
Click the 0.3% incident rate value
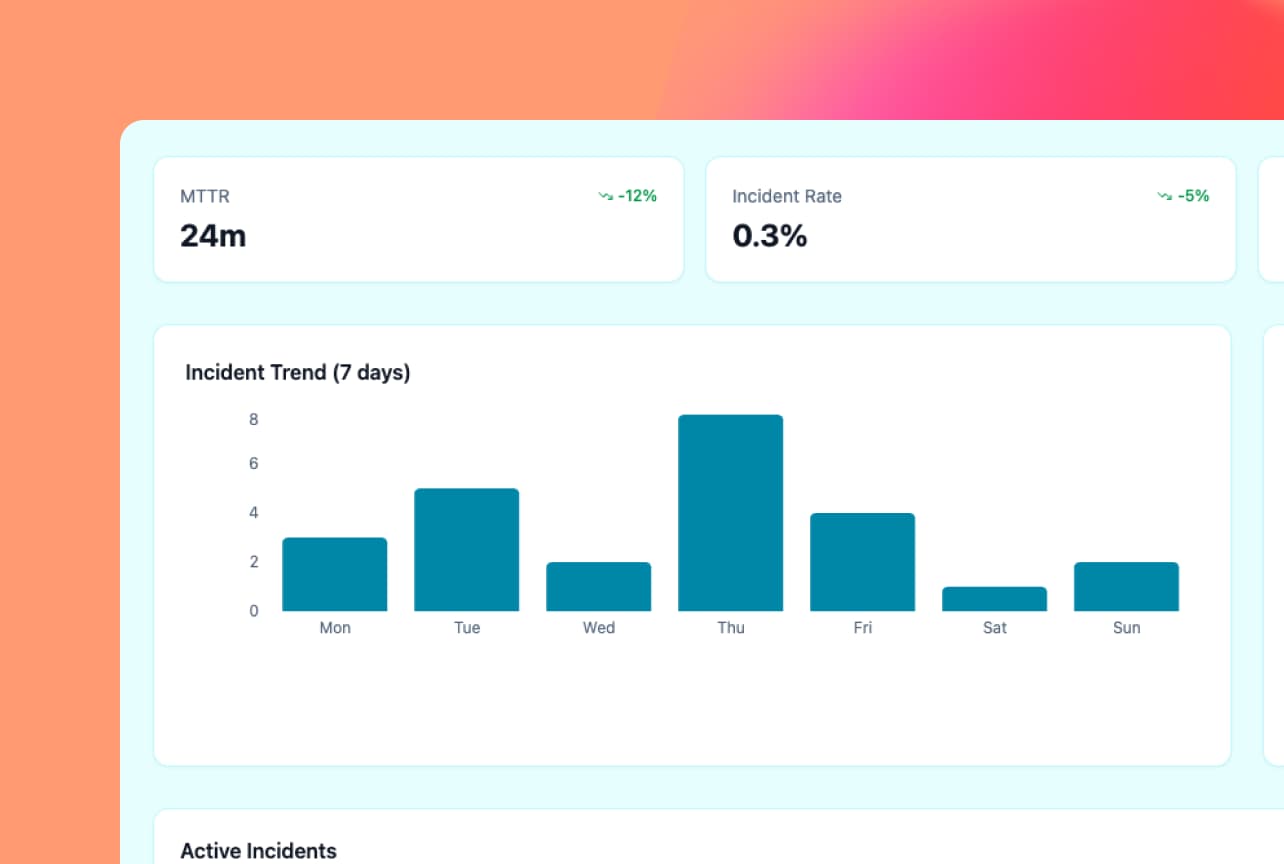[x=769, y=236]
